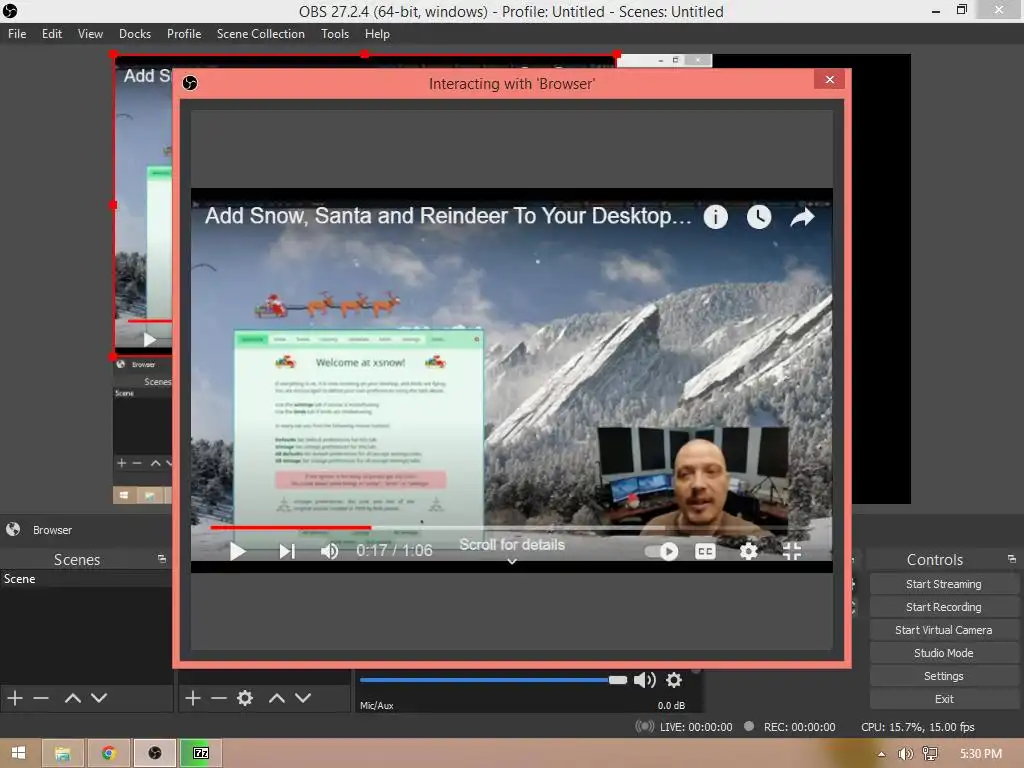Click system tray network icon
The width and height of the screenshot is (1024, 768).
coord(930,754)
